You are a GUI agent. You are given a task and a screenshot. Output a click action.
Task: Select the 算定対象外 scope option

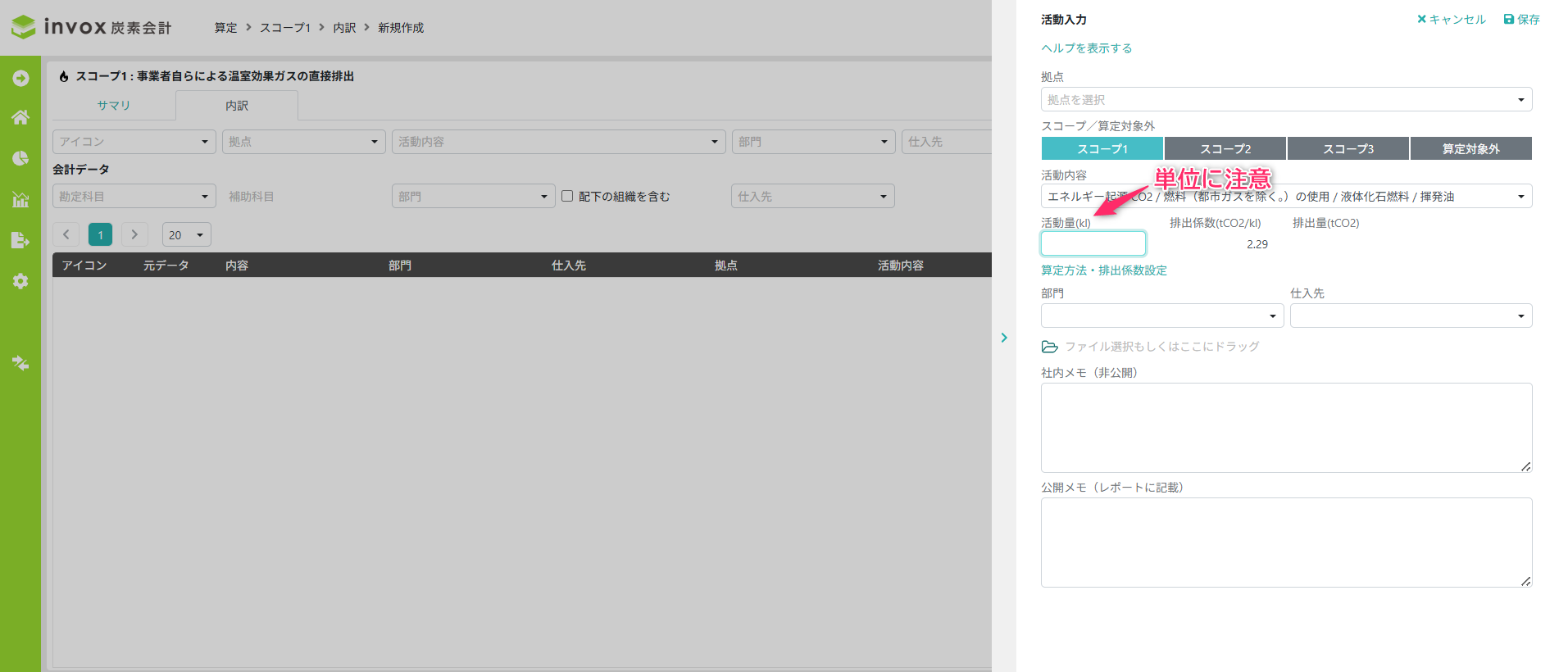1470,148
